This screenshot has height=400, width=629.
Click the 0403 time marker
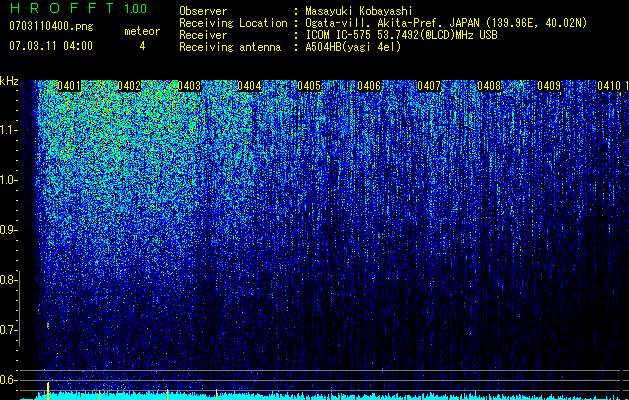pyautogui.click(x=189, y=86)
